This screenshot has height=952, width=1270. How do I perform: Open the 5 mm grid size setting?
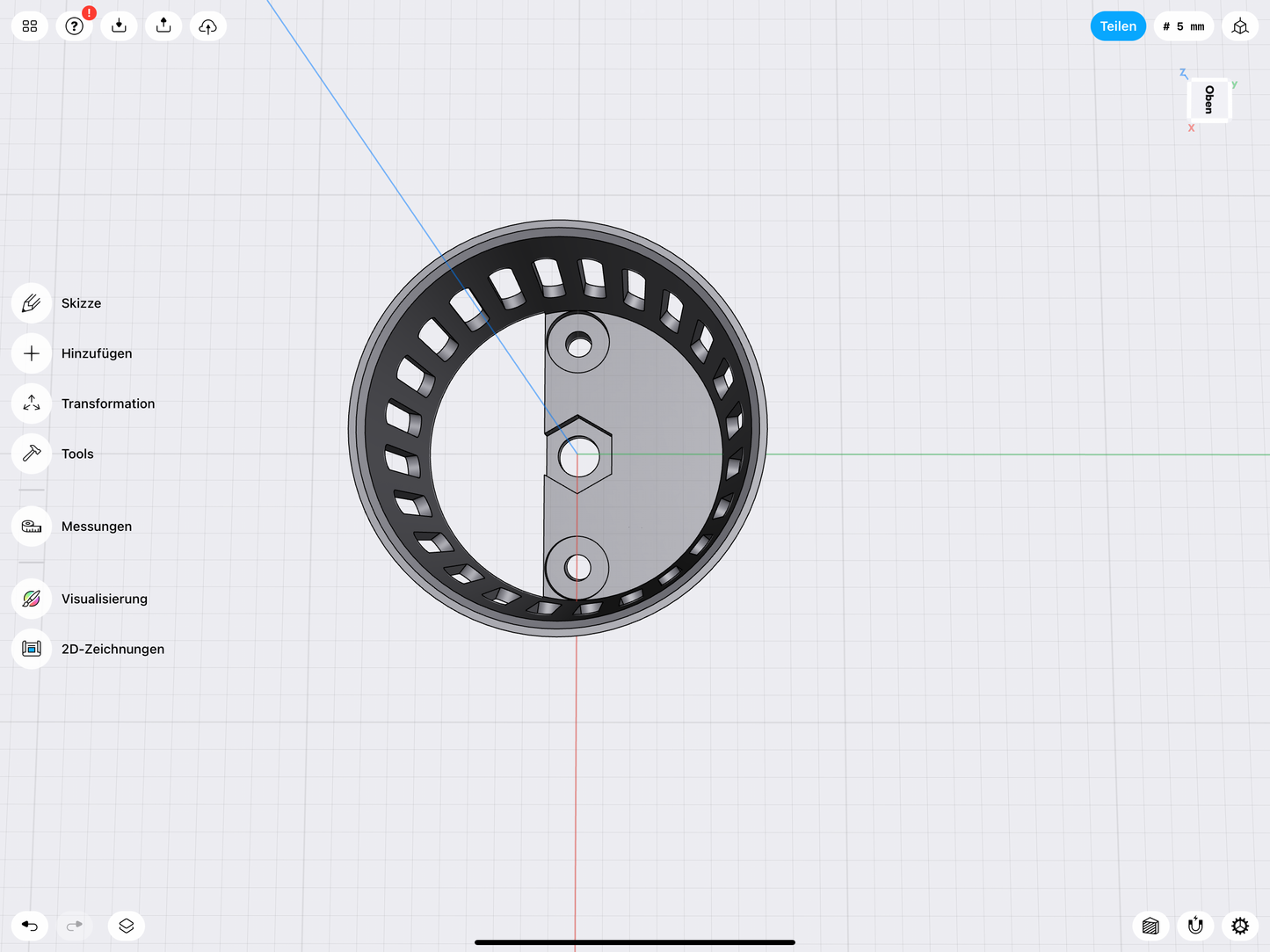pyautogui.click(x=1184, y=26)
